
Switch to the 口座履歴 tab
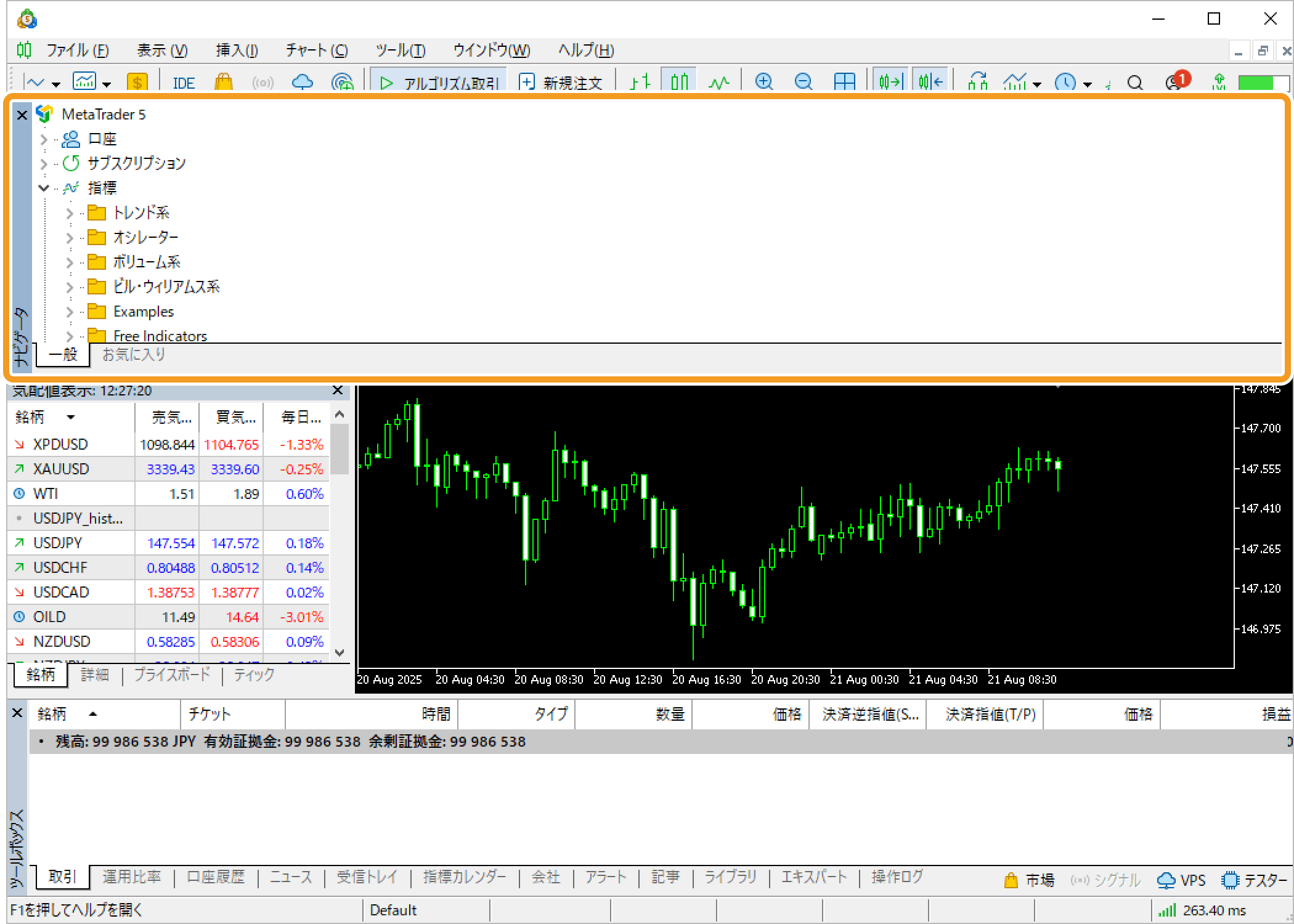pyautogui.click(x=216, y=877)
